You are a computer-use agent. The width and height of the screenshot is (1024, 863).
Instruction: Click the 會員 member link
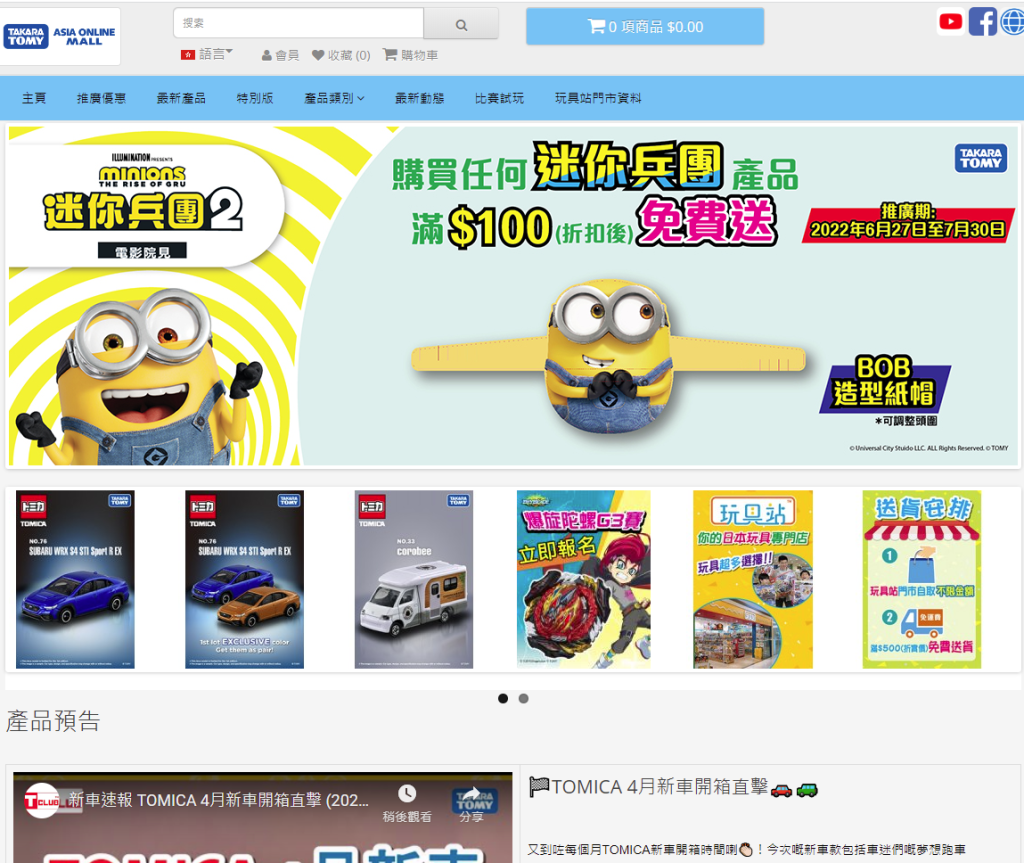click(287, 56)
